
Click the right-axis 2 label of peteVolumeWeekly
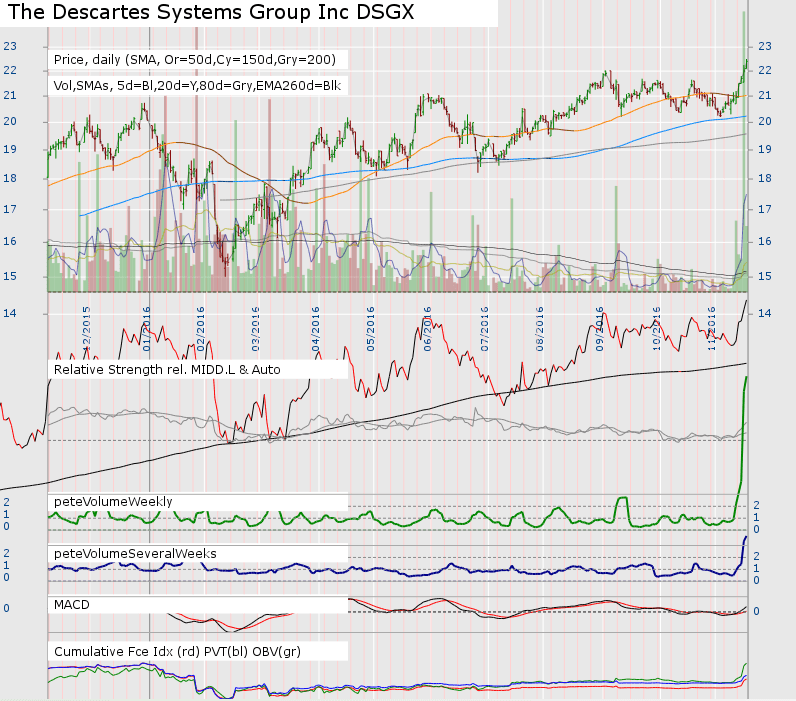(756, 505)
